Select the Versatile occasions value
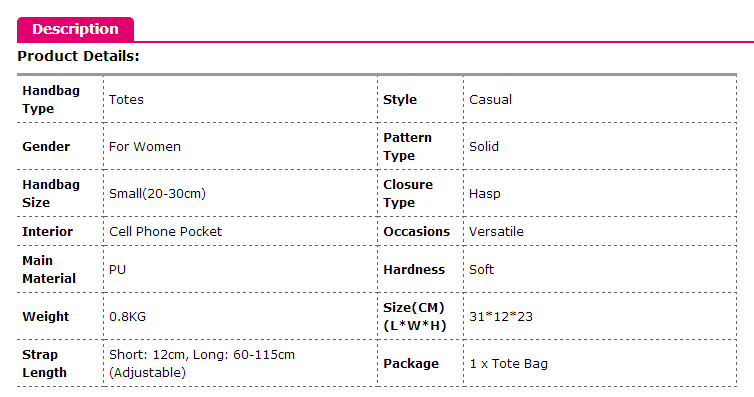The image size is (754, 397). (x=496, y=232)
